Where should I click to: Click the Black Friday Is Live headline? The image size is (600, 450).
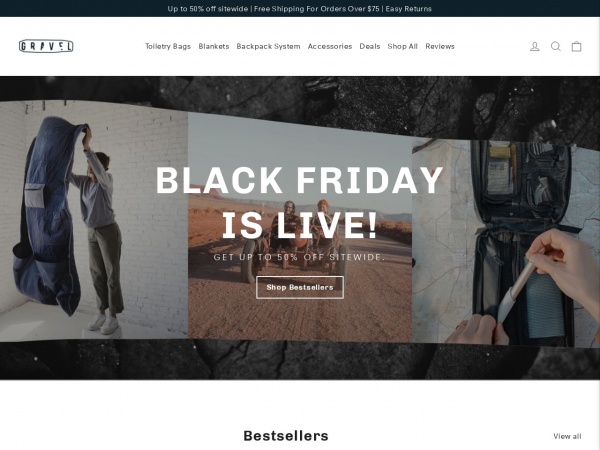[x=300, y=202]
